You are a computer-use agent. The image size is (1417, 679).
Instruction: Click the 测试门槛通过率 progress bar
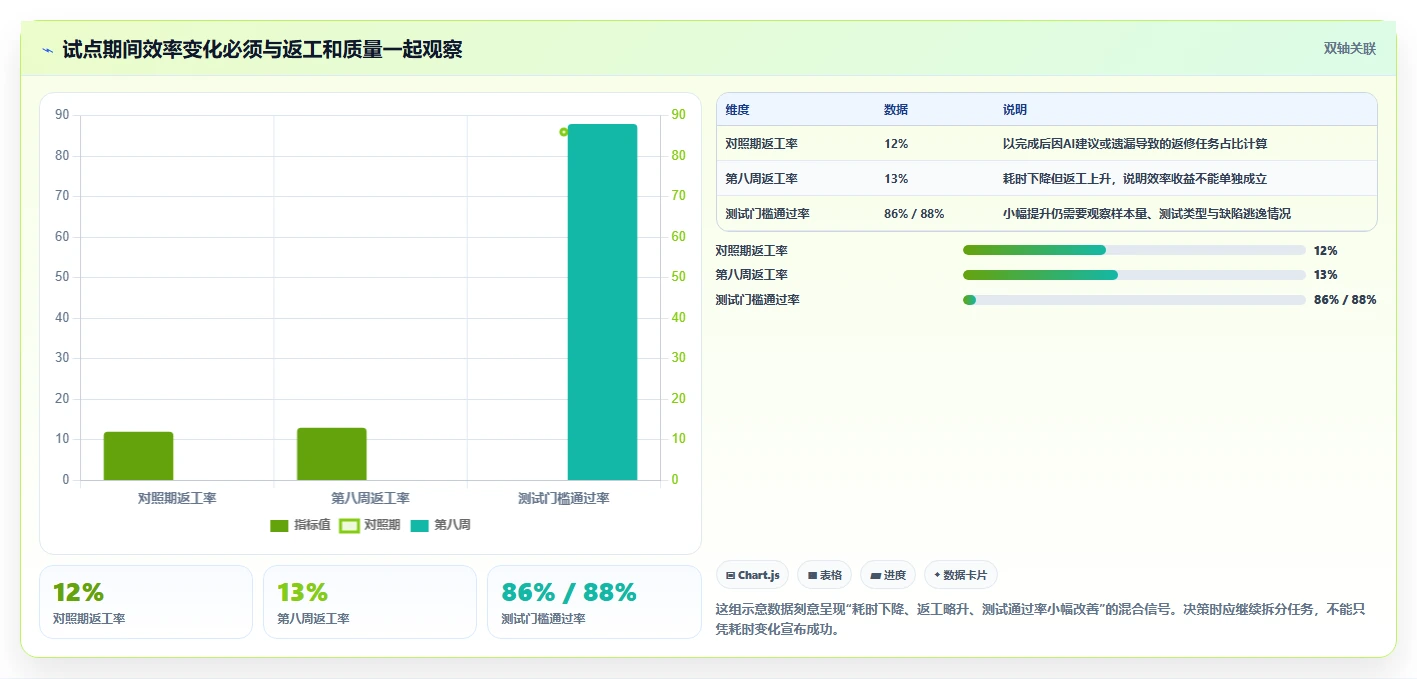[1134, 300]
